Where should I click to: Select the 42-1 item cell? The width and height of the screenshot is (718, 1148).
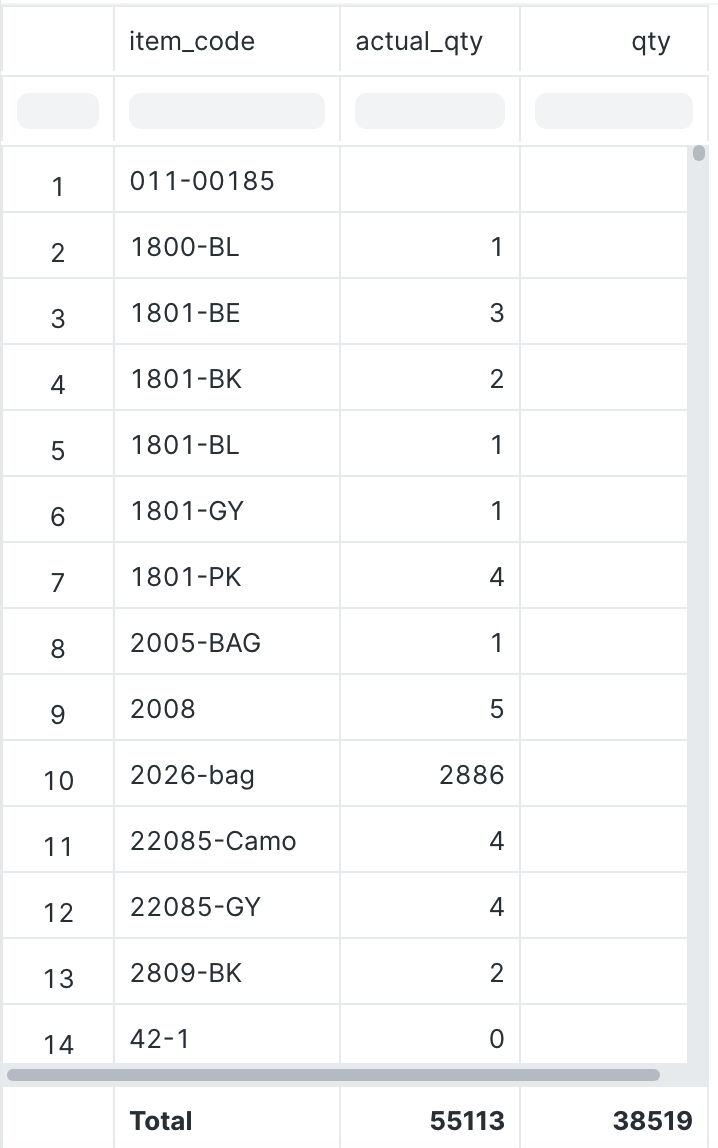click(227, 1036)
